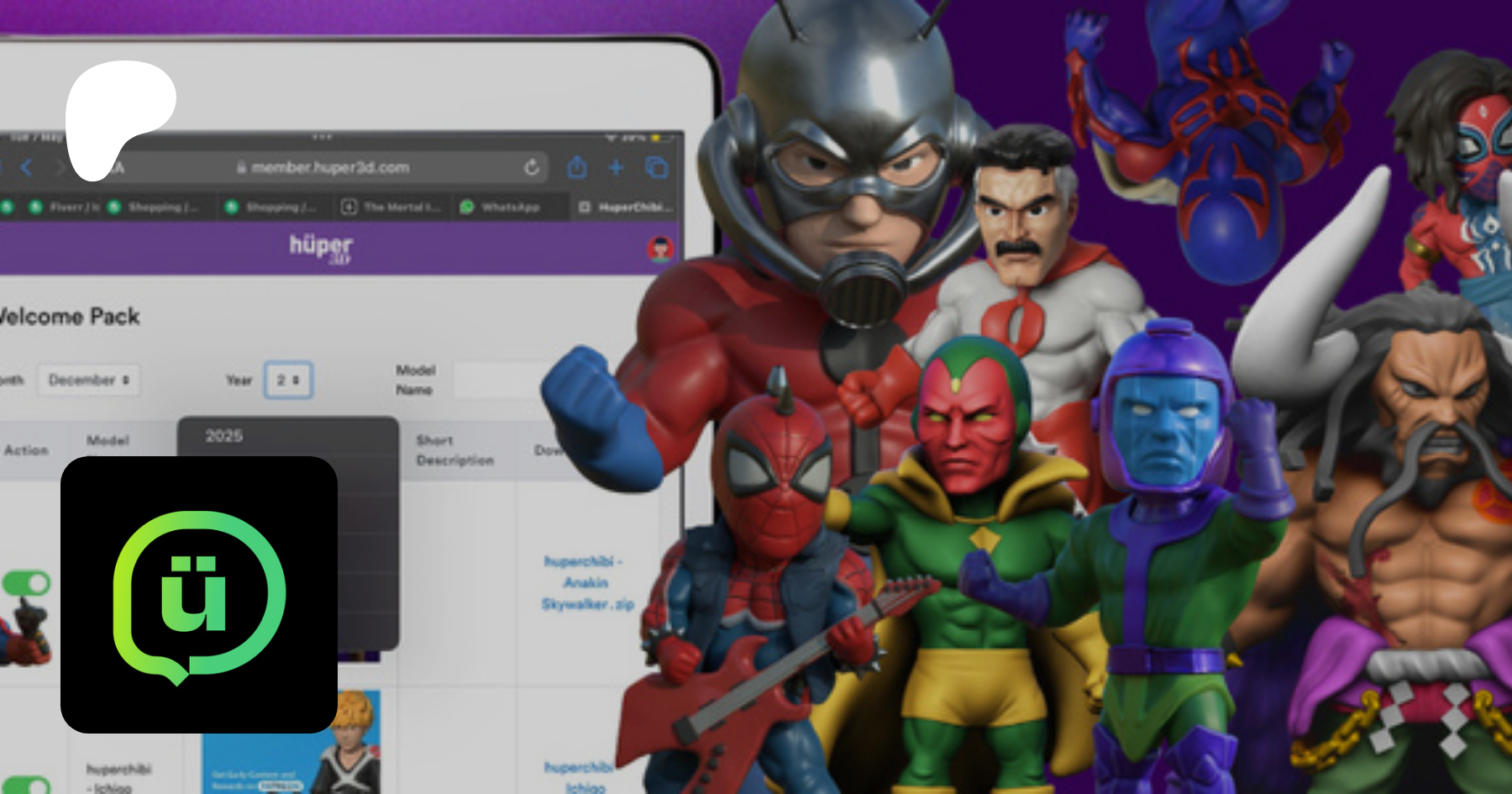Click the huper 3D header logo
1512x794 pixels.
coord(322,248)
